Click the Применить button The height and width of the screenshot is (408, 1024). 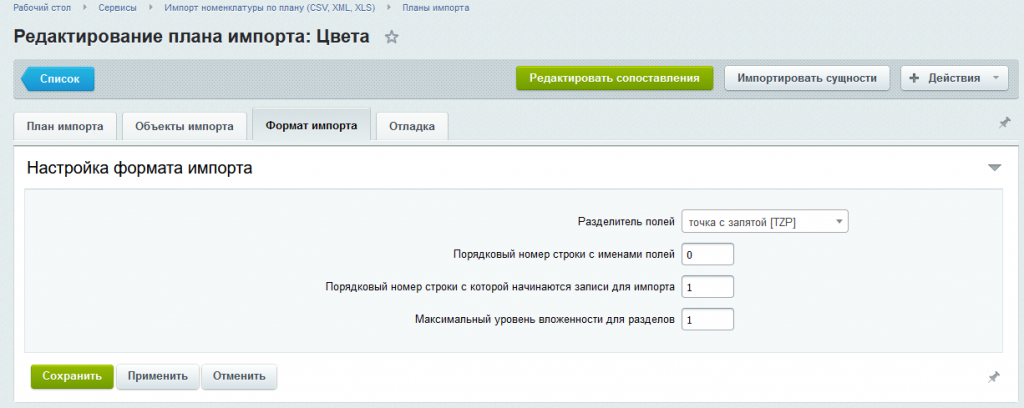click(157, 377)
